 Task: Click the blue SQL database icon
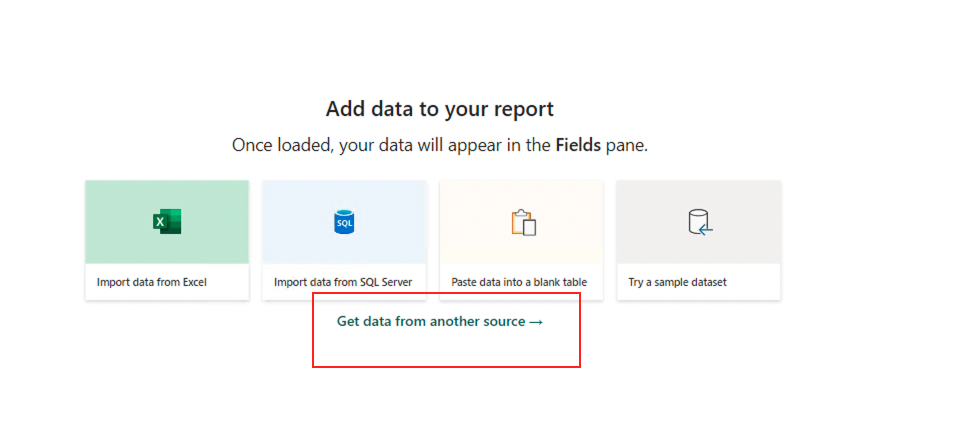point(344,222)
